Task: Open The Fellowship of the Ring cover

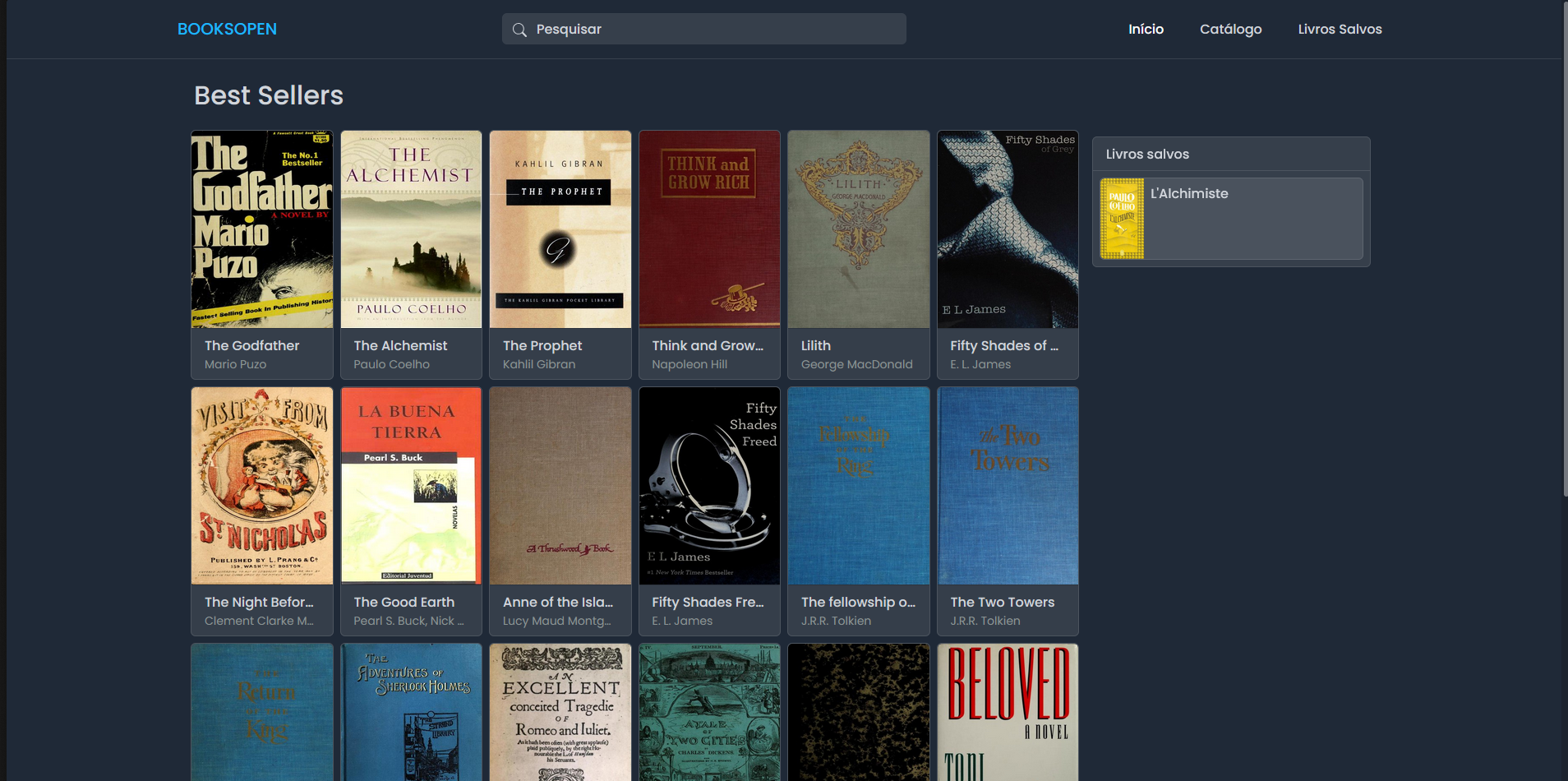Action: click(x=859, y=486)
